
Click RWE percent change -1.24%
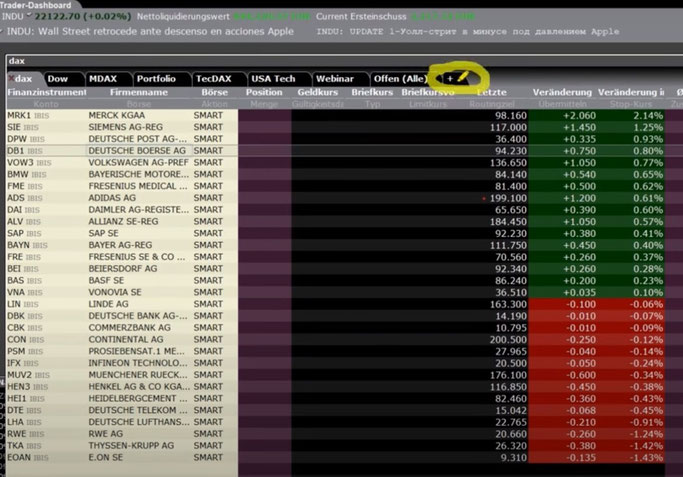(646, 434)
